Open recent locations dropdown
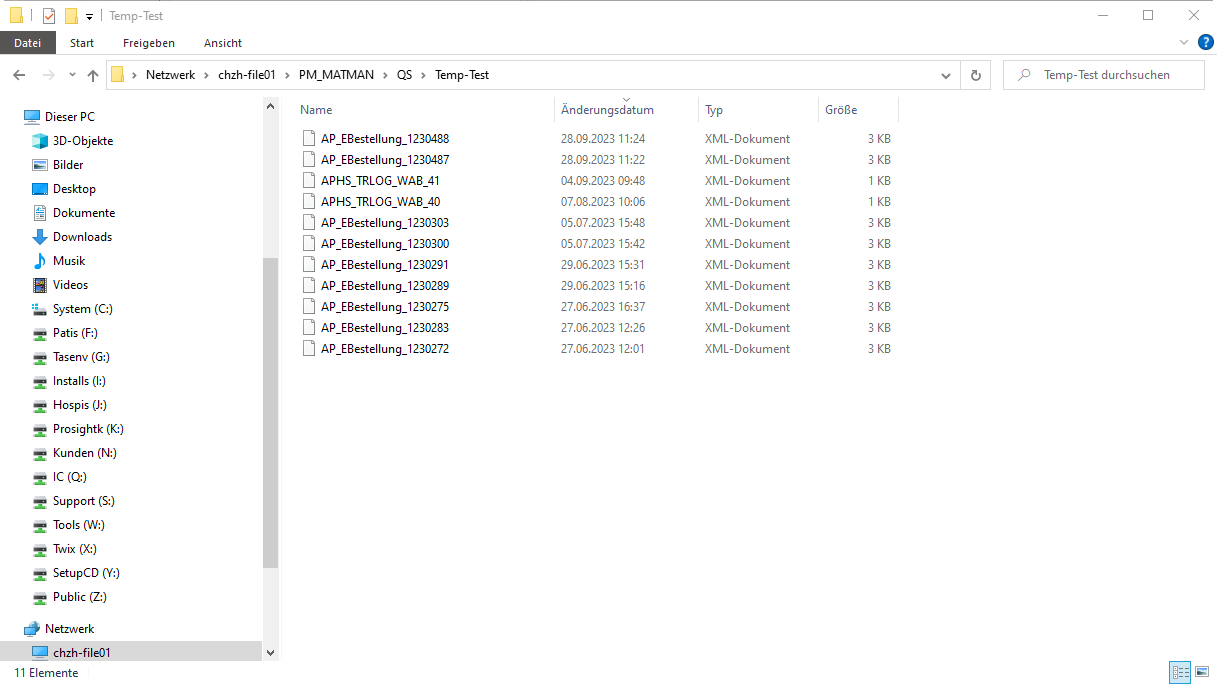The width and height of the screenshot is (1217, 684). tap(72, 75)
